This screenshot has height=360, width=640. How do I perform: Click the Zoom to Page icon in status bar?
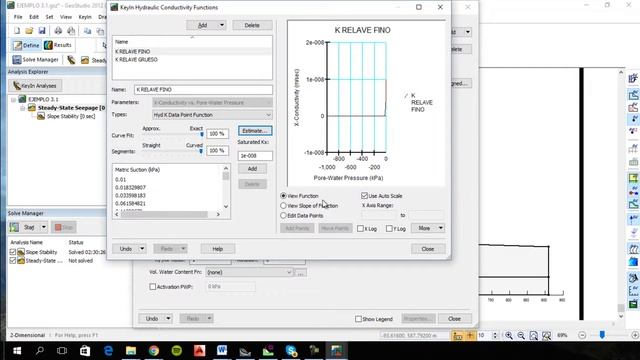point(533,335)
